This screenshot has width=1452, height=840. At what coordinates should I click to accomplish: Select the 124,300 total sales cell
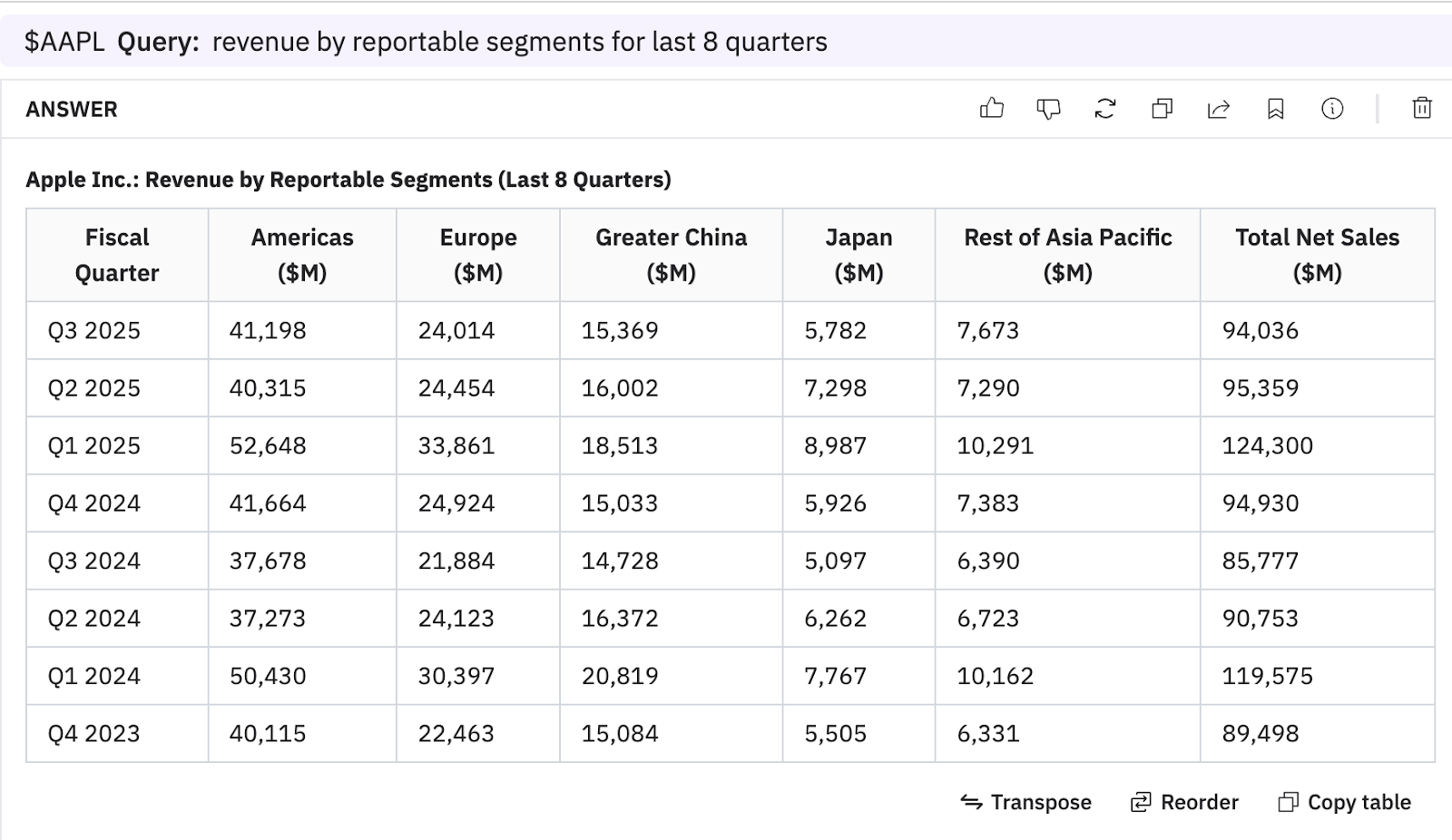(x=1267, y=445)
